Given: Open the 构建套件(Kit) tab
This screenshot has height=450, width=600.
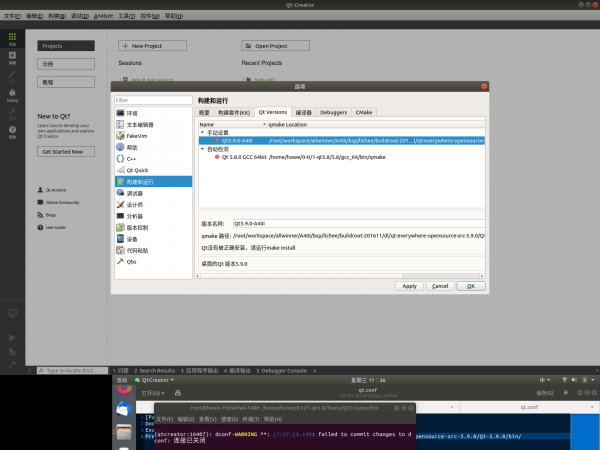Looking at the screenshot, I should (234, 113).
